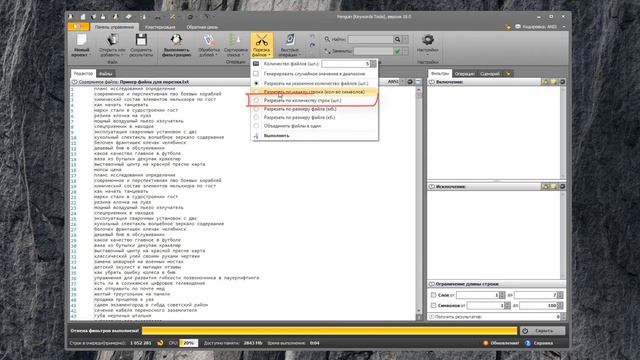Screen dimensions: 640x360
Task: Click the Открыть или добавить icon
Action: point(112,40)
